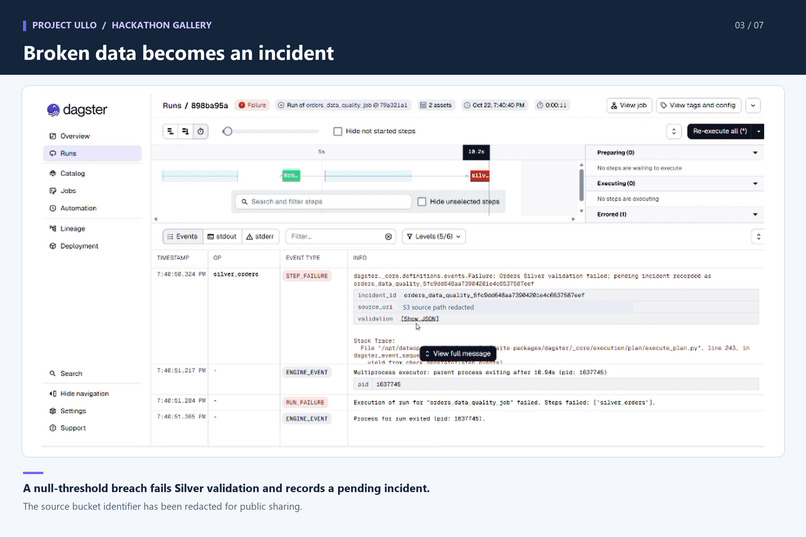Screen dimensions: 806x537
Task: Click the gantt zoom slider handle
Action: click(228, 132)
